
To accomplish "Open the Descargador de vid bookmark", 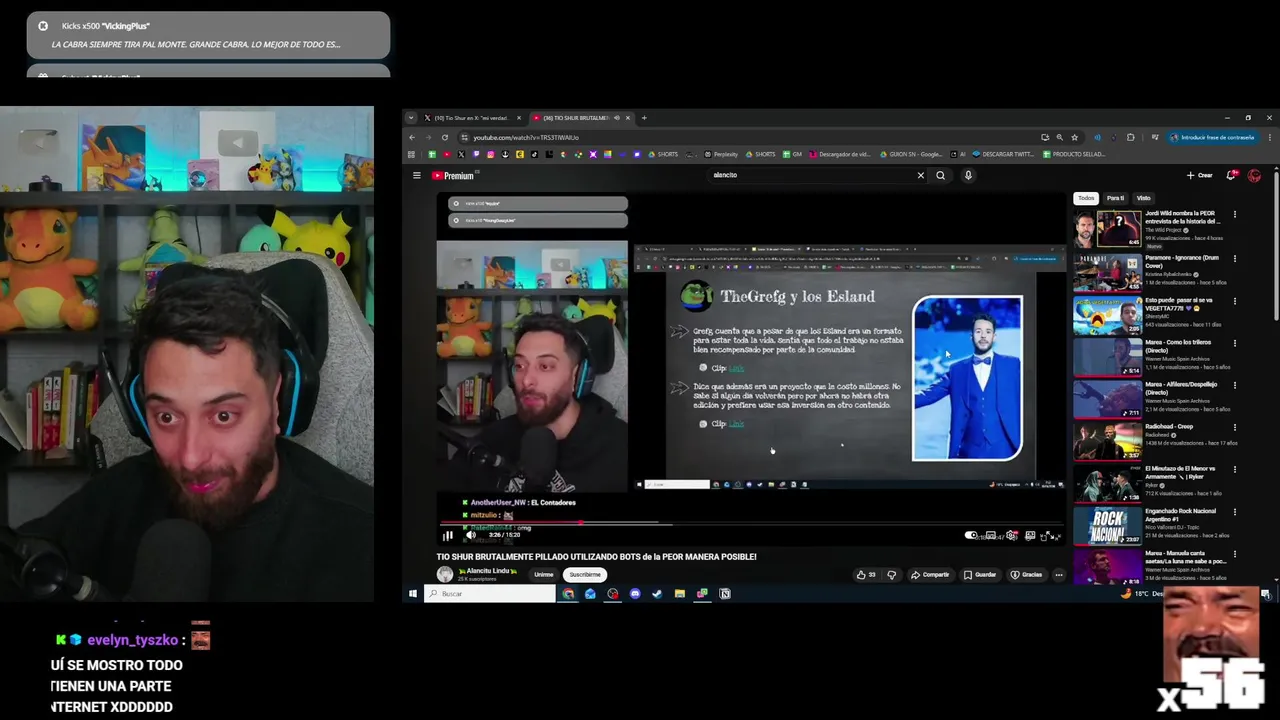I will coord(841,154).
